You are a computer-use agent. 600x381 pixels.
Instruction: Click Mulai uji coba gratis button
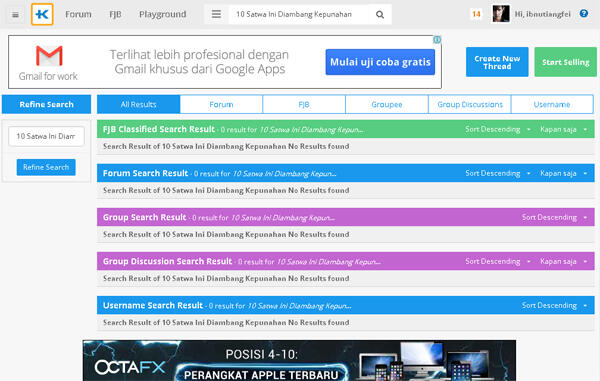click(380, 62)
